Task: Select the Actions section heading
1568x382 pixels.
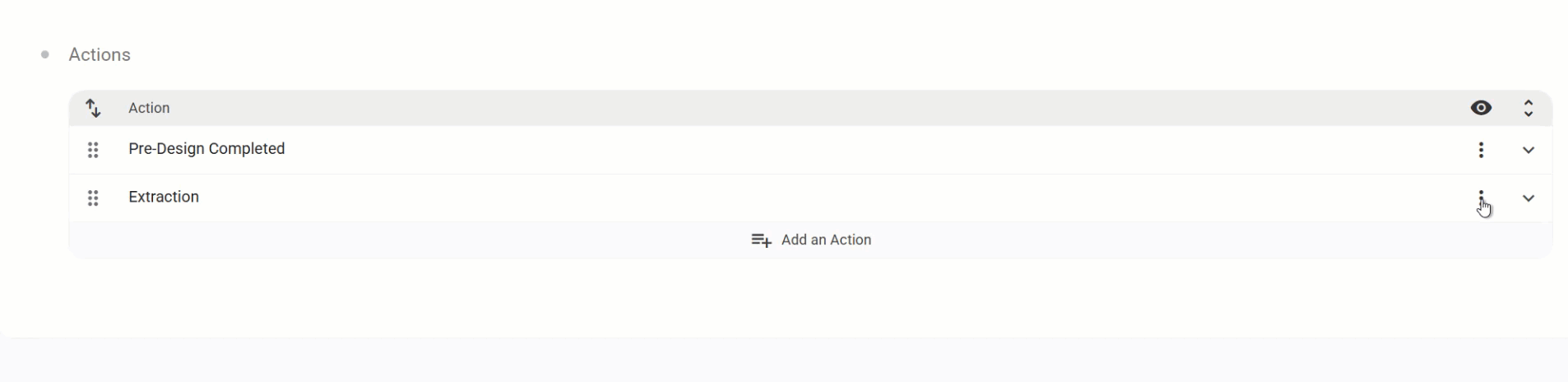Action: [x=100, y=55]
